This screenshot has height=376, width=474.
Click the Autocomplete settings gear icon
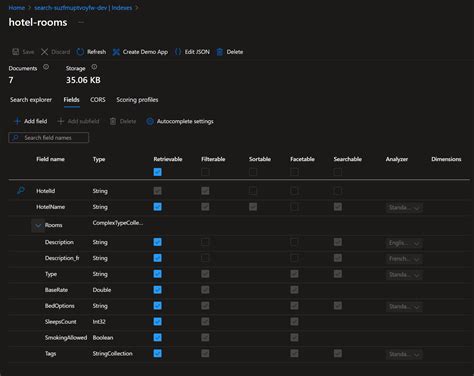(x=150, y=121)
